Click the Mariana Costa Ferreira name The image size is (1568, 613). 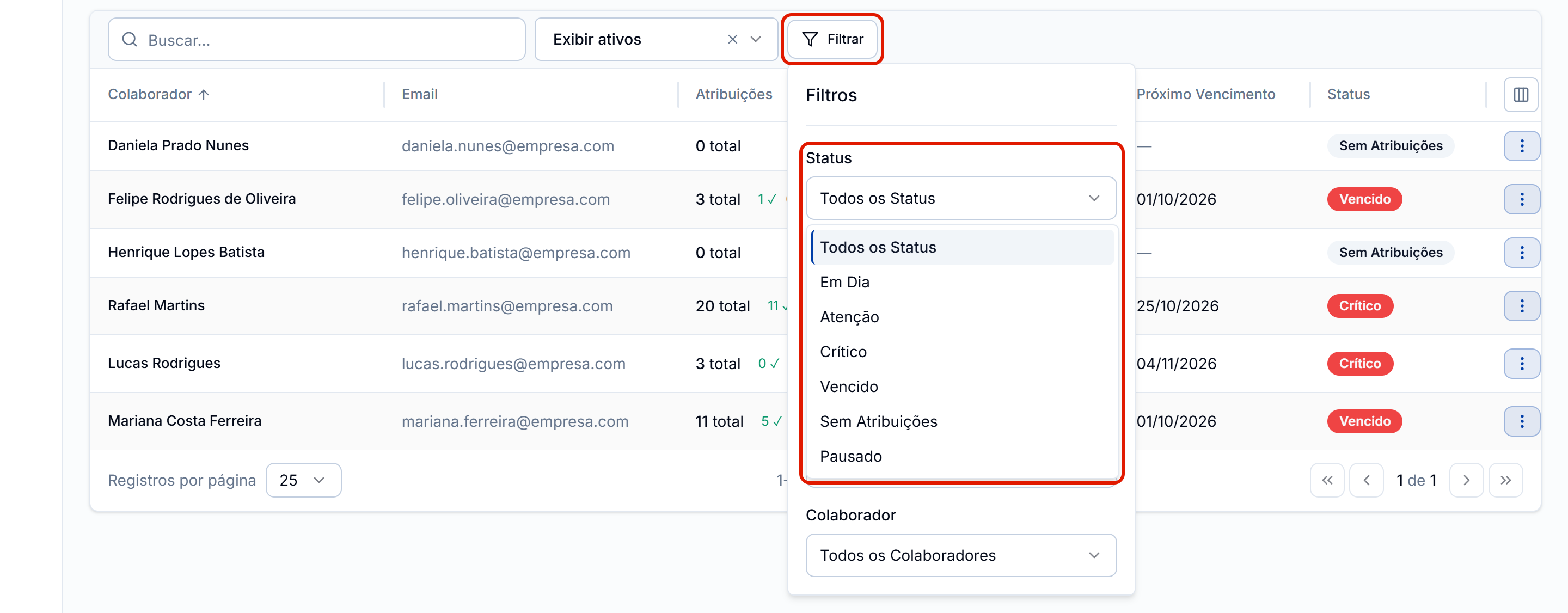click(x=185, y=421)
